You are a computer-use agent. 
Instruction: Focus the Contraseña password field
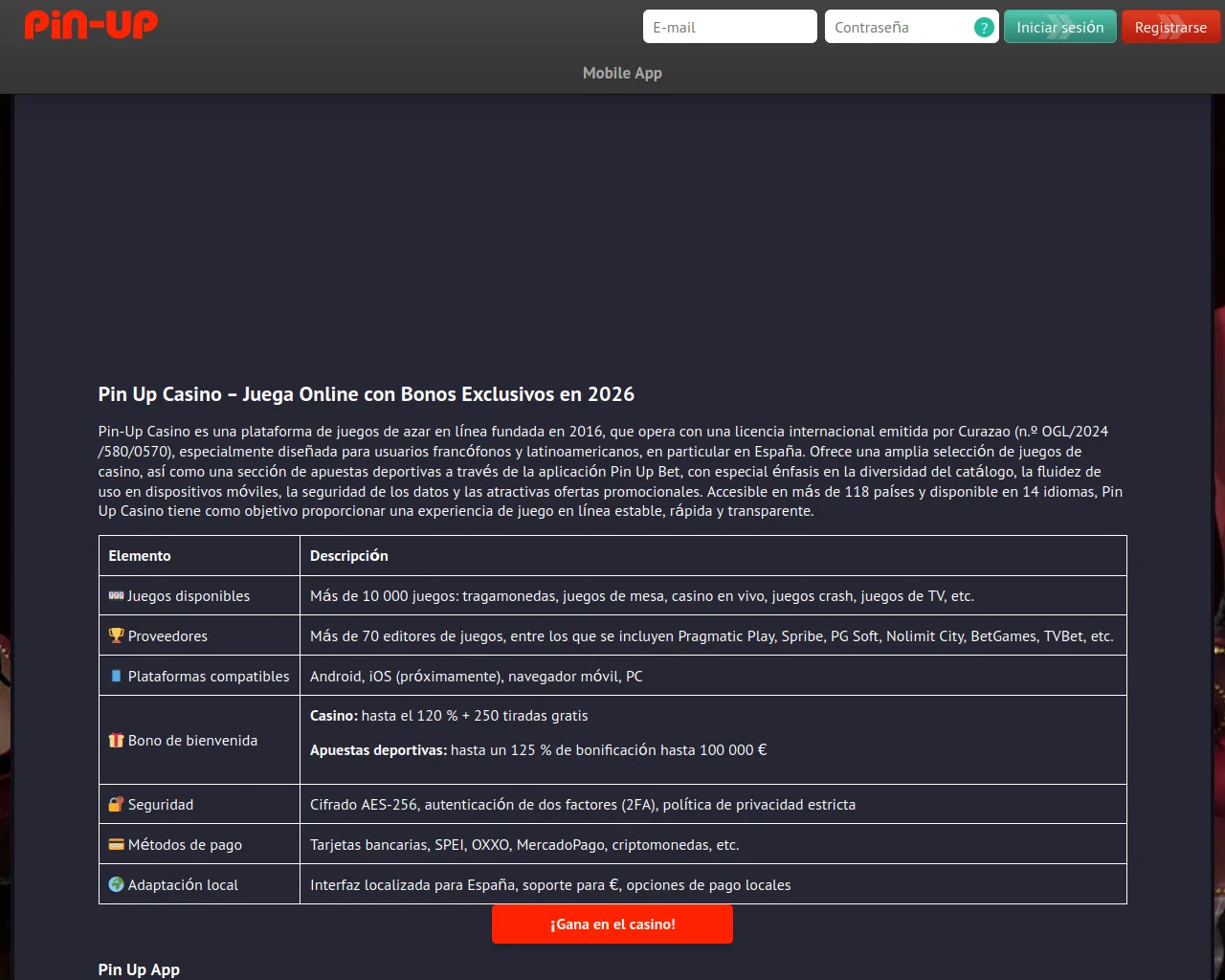(911, 27)
